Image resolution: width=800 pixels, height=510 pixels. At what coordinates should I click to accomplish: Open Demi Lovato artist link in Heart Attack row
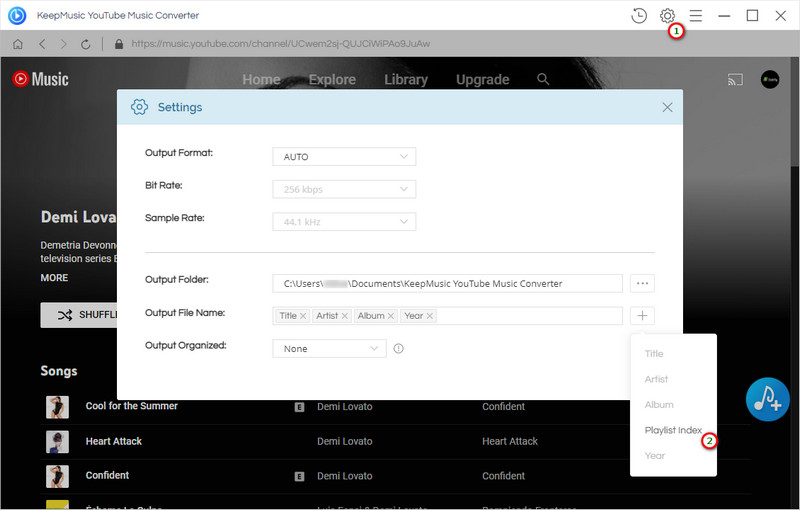coord(344,441)
